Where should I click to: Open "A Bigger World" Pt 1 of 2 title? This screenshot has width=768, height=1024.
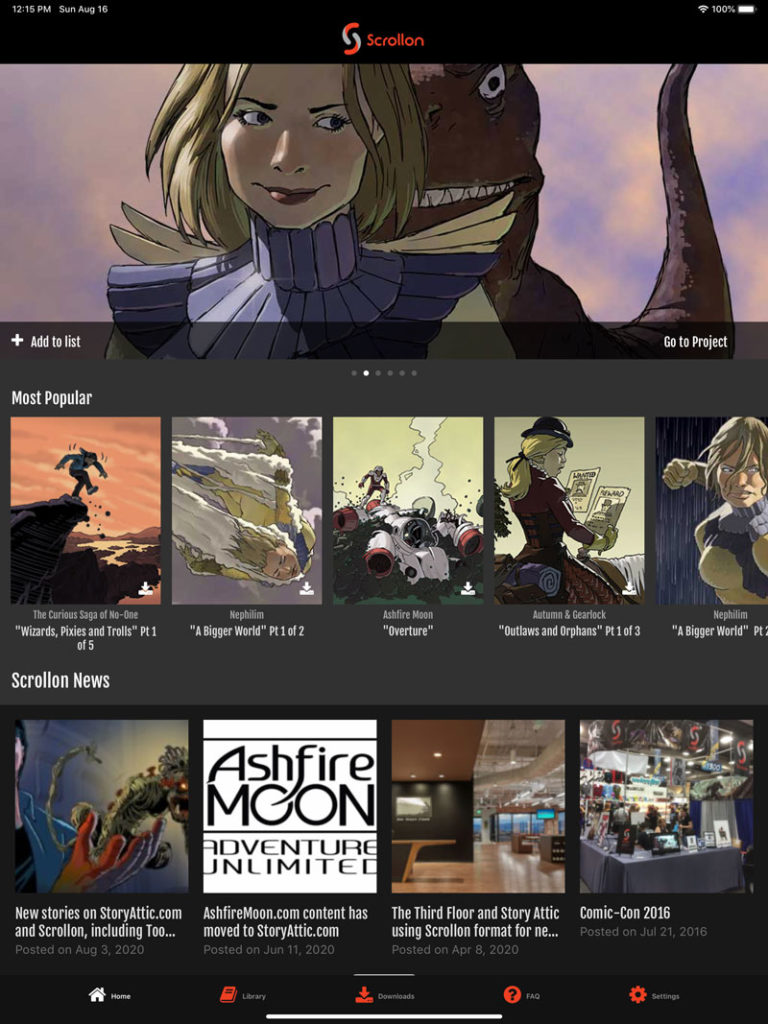247,631
